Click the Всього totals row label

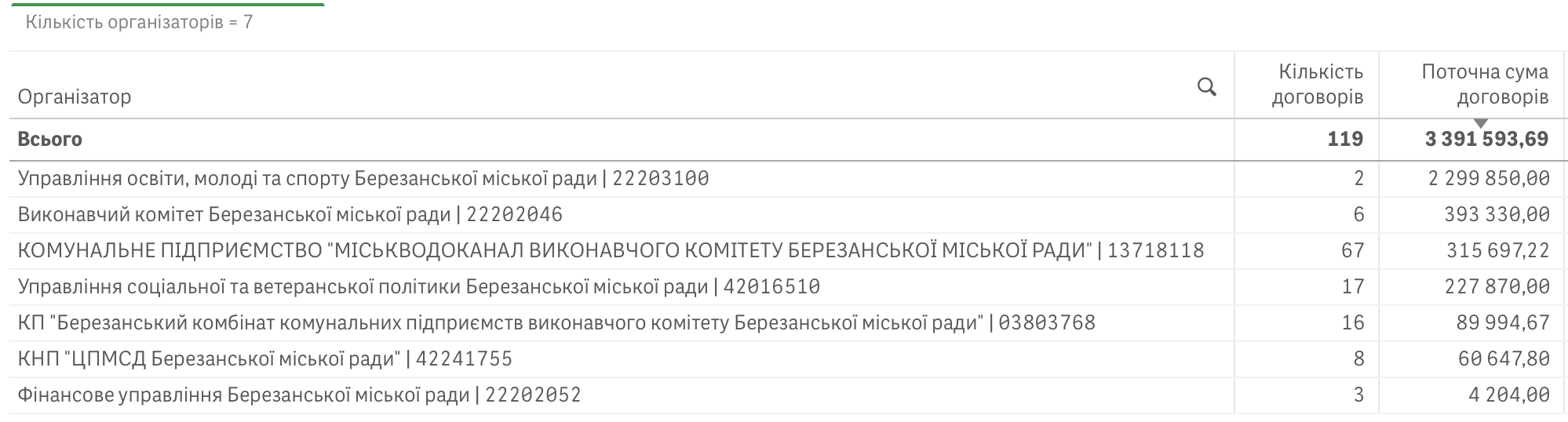pyautogui.click(x=49, y=140)
